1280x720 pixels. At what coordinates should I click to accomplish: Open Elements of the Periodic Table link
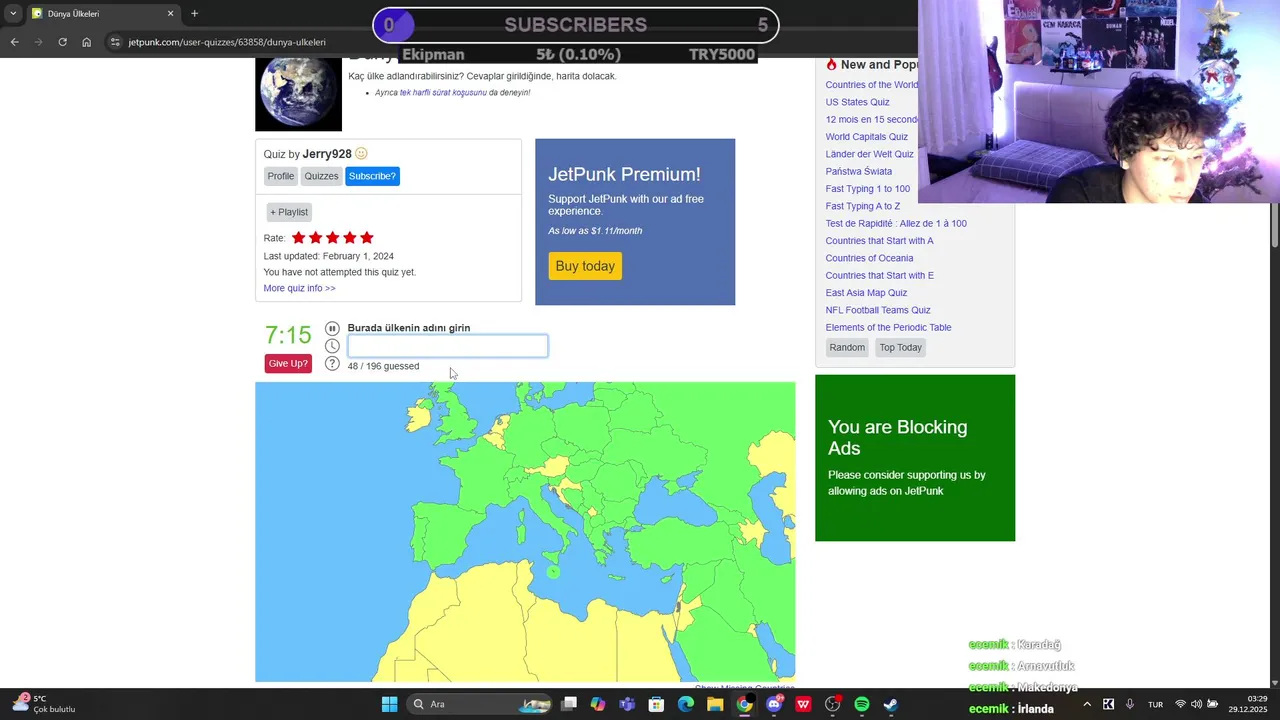888,327
